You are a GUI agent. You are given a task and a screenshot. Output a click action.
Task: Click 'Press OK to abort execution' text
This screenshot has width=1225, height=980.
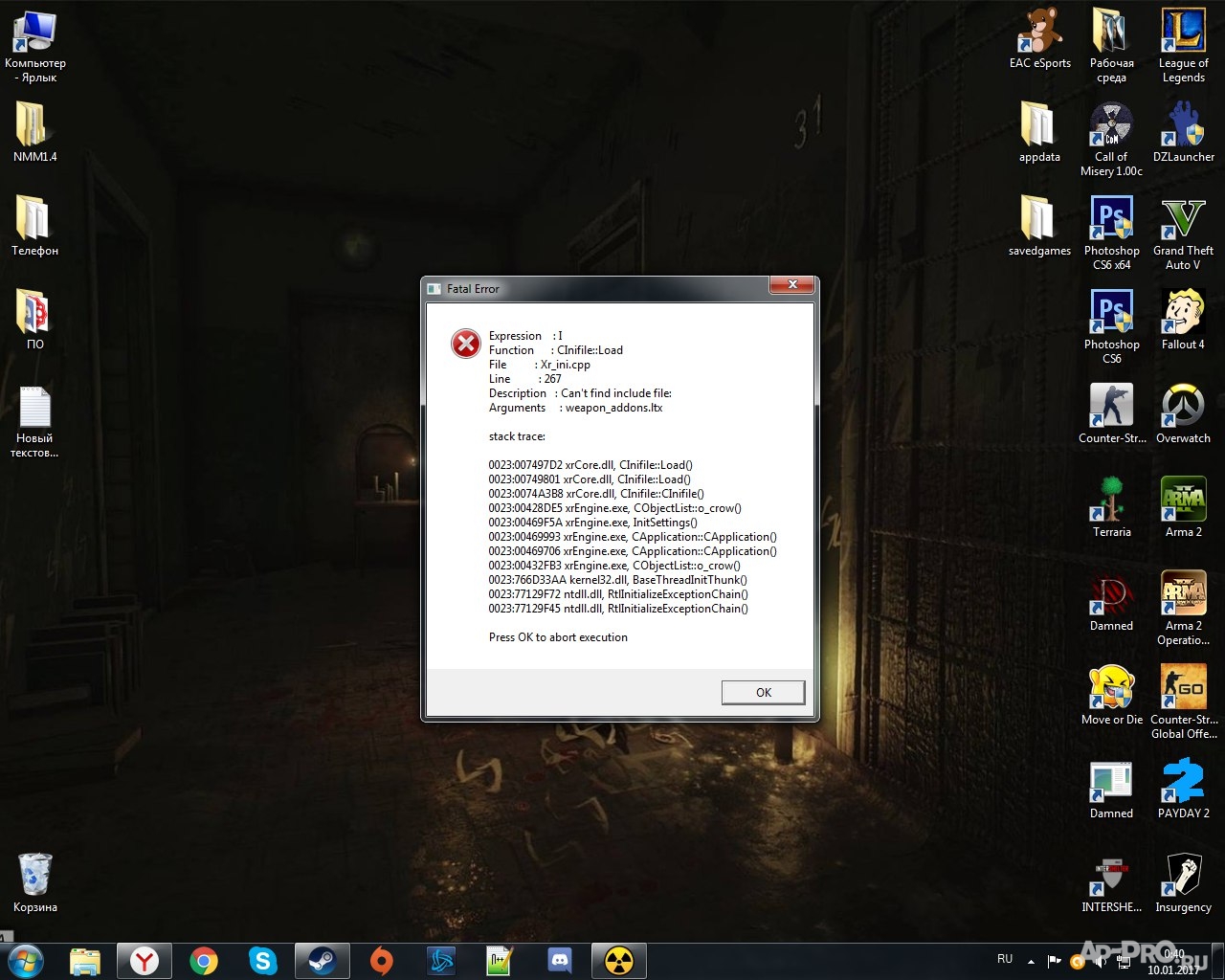point(558,637)
